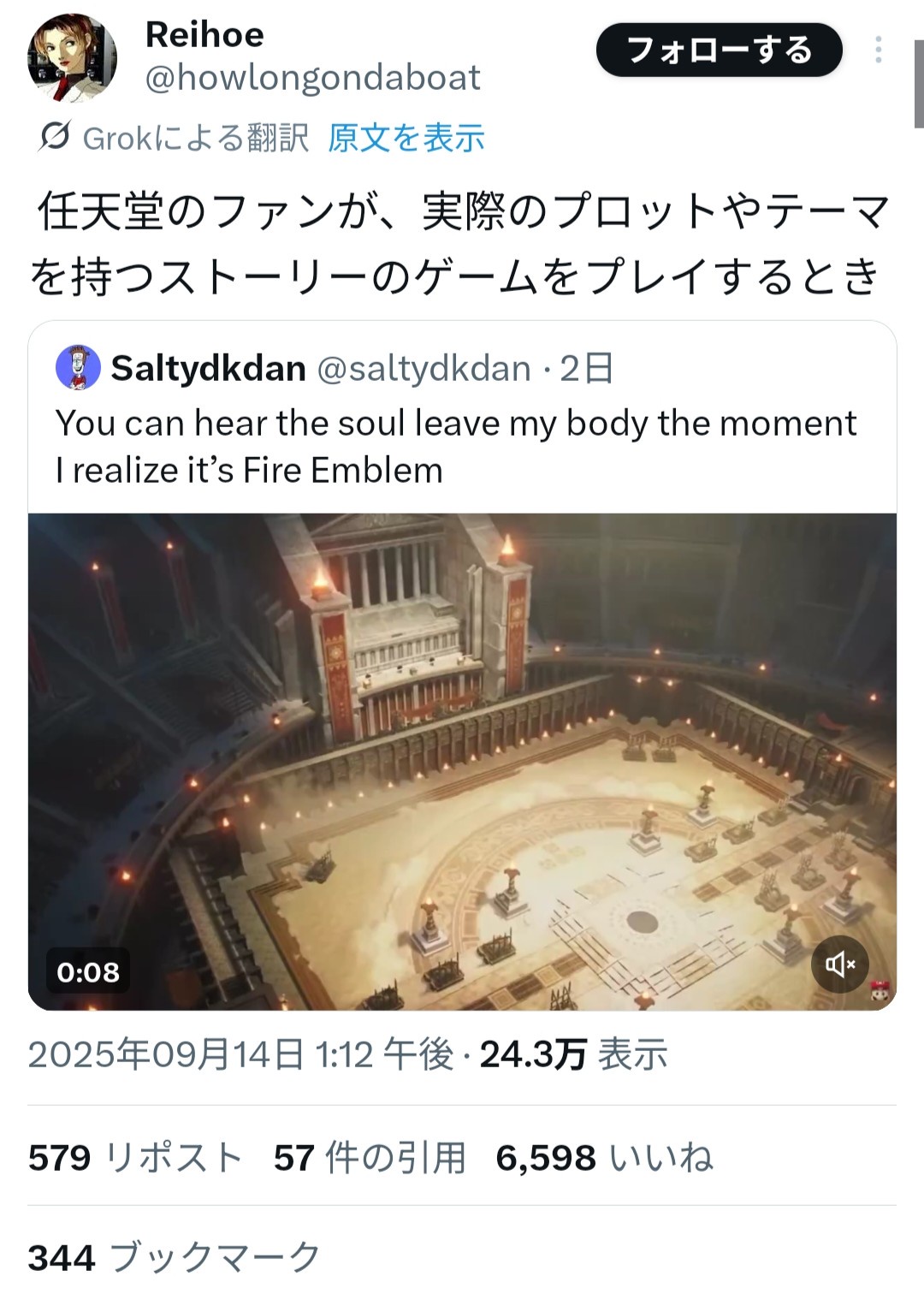
Task: View the 57 件の引用 quotes list
Action: [370, 1158]
